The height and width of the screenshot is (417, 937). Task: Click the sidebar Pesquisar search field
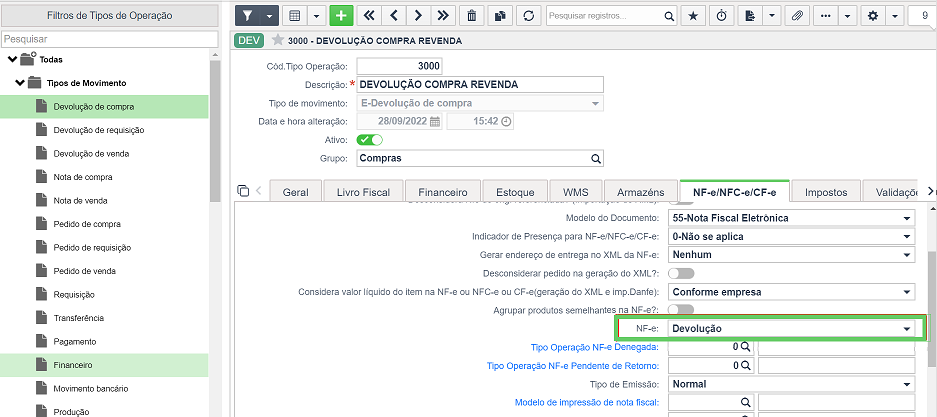point(110,39)
